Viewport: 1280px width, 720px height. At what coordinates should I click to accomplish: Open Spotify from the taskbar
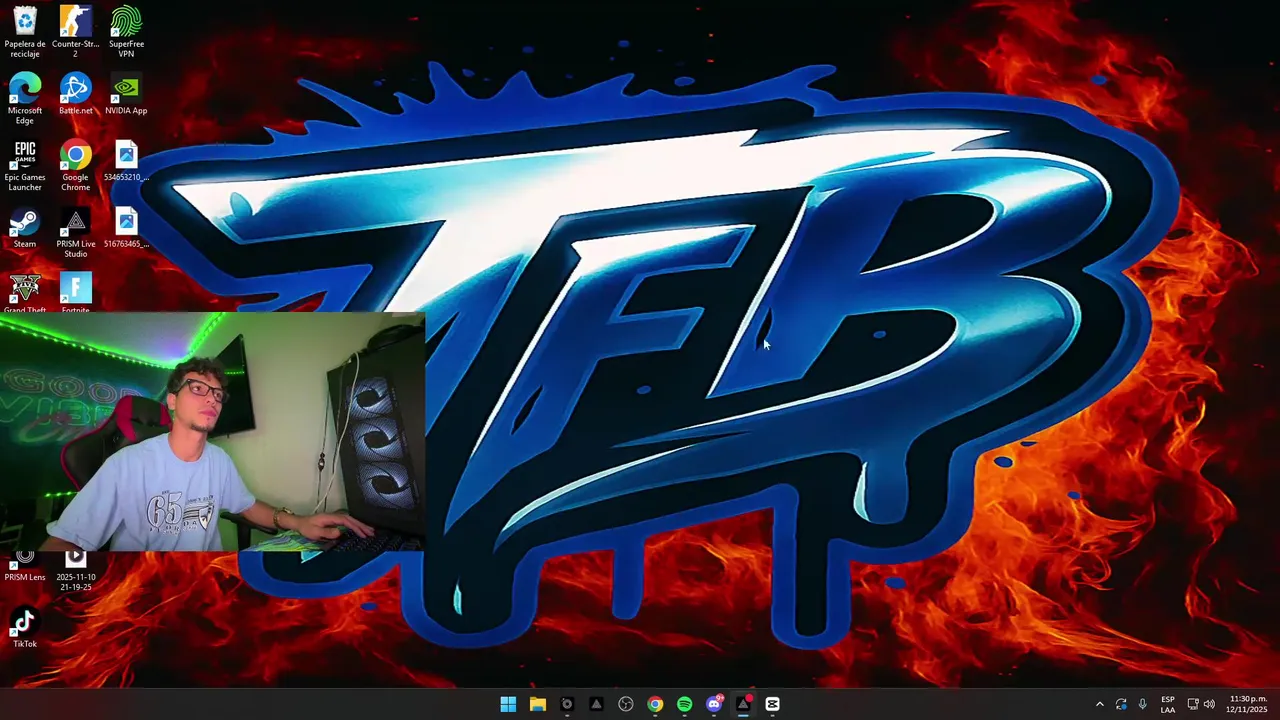[684, 704]
